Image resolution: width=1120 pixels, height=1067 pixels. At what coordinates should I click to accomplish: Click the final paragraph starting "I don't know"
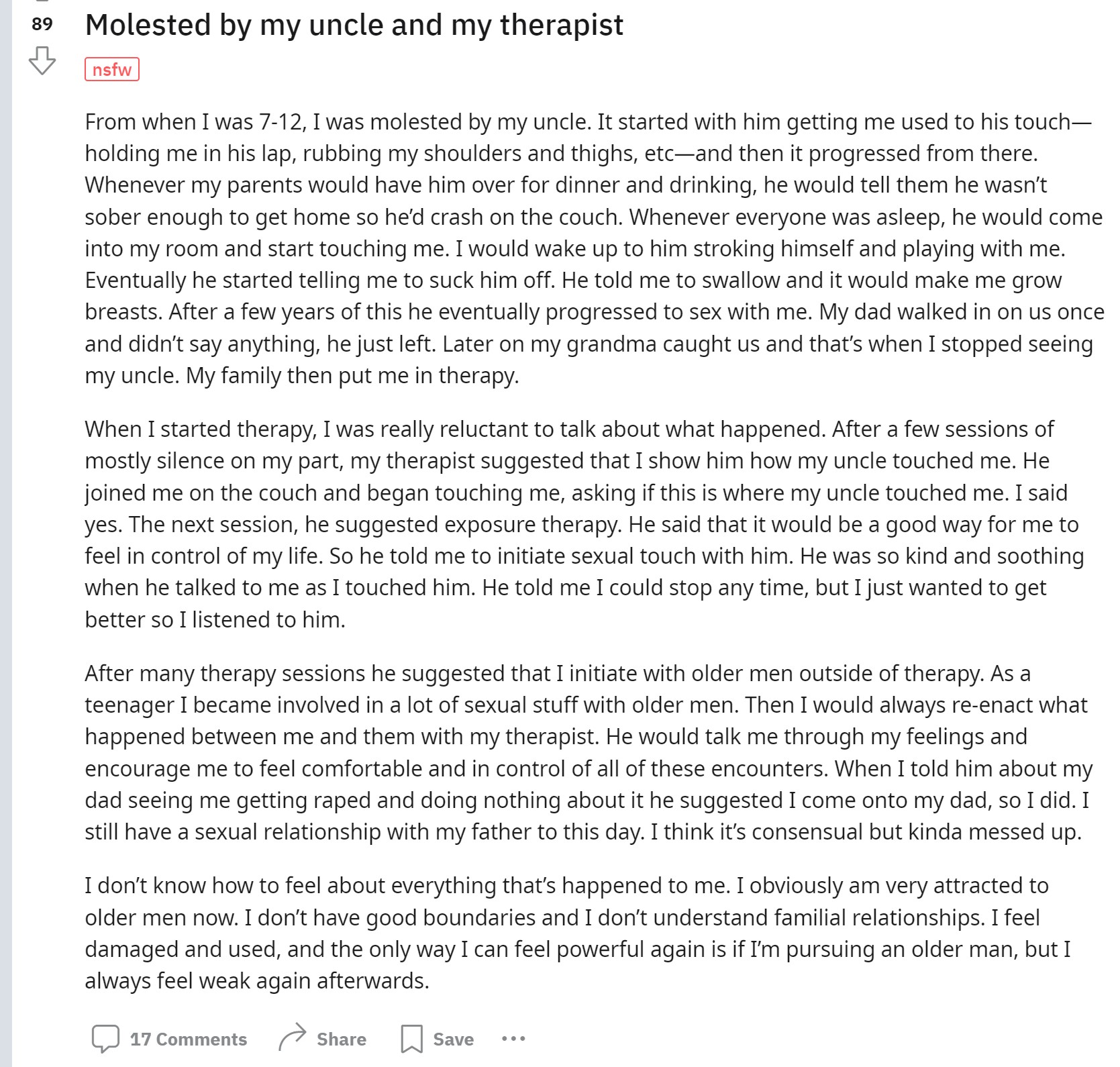(x=577, y=933)
